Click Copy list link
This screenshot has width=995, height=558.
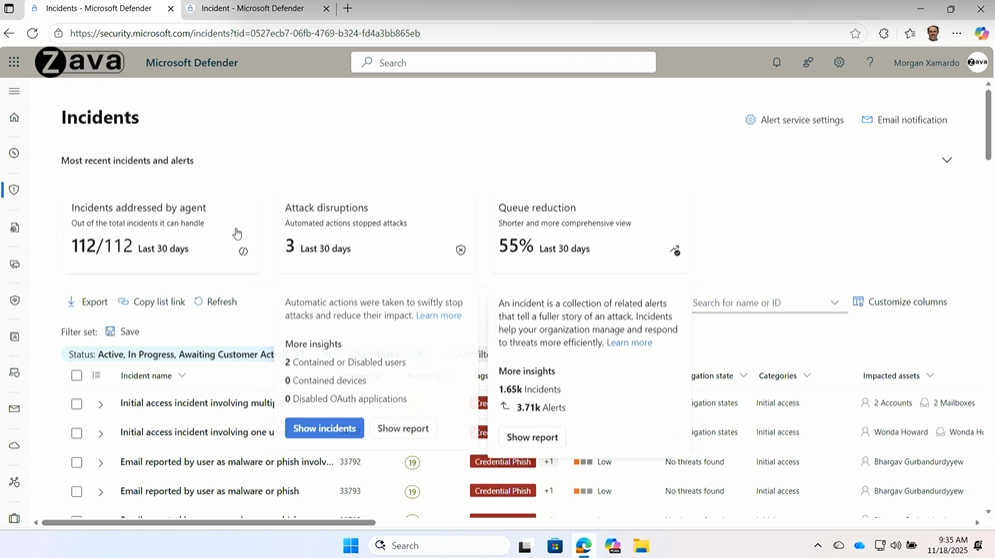click(x=152, y=302)
